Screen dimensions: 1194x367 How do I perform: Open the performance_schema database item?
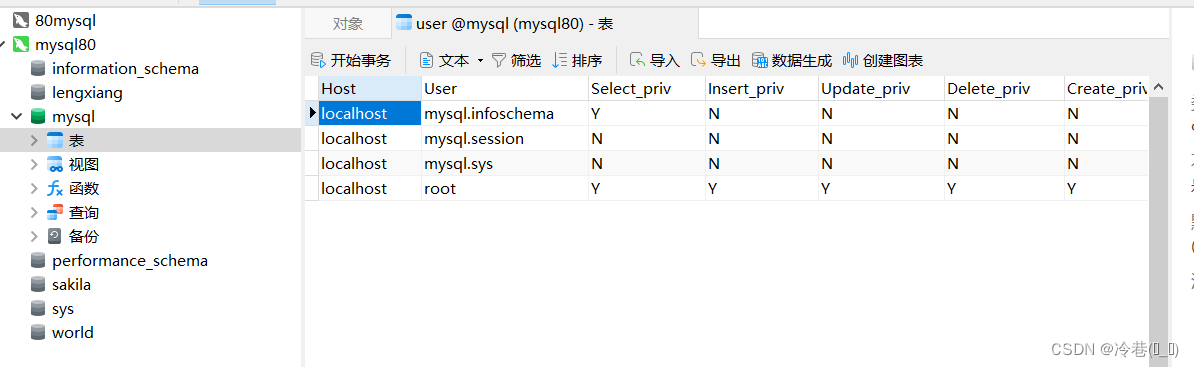tap(129, 260)
